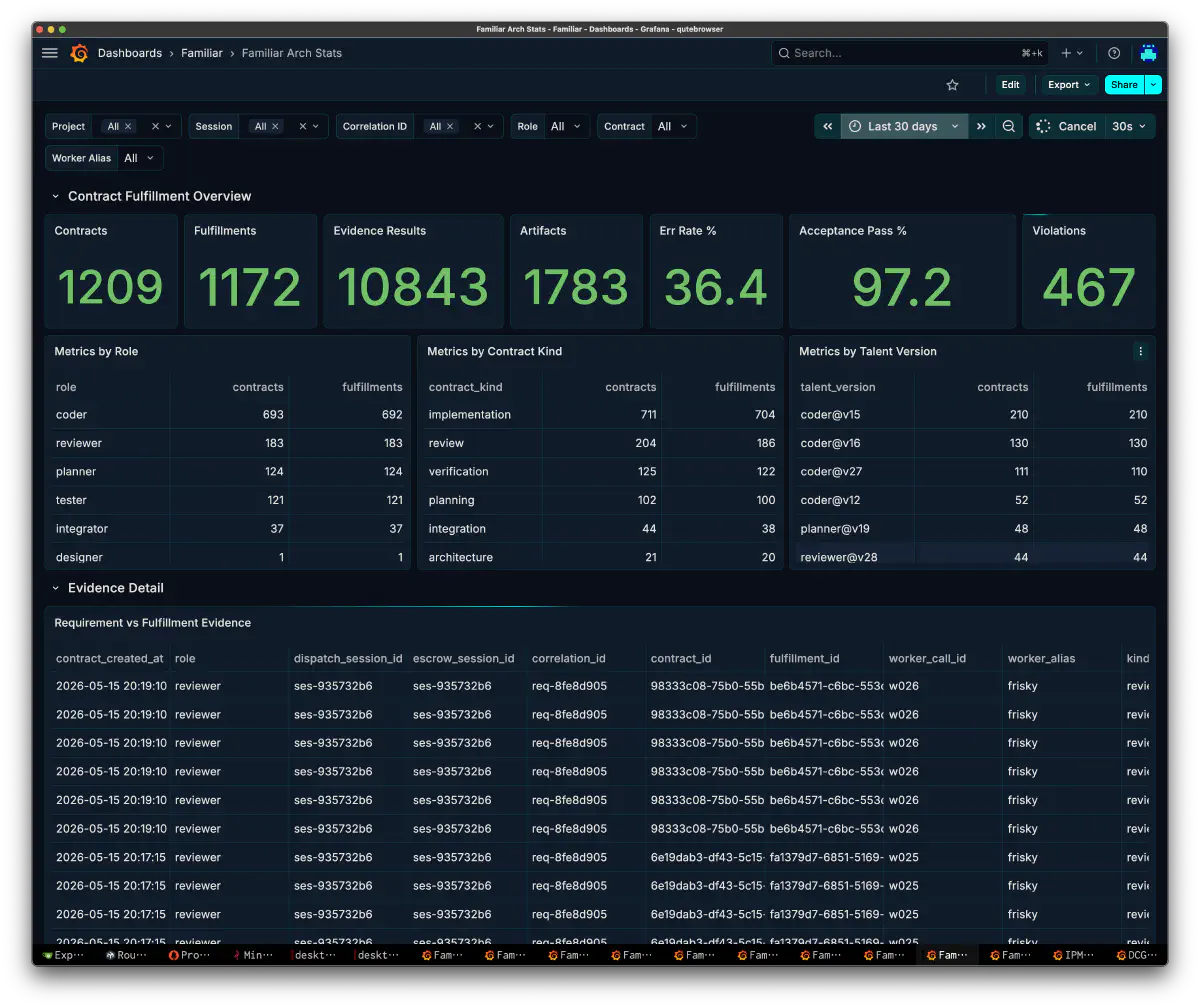This screenshot has height=1008, width=1200.
Task: Go to Dashboards breadcrumb
Action: pos(130,53)
